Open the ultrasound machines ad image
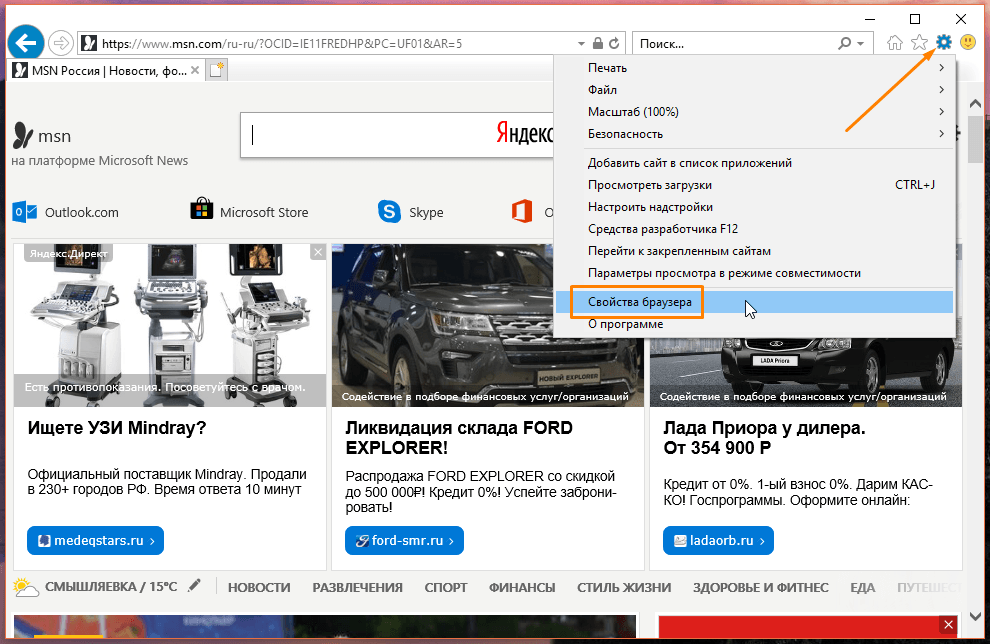Viewport: 990px width, 644px height. 170,325
